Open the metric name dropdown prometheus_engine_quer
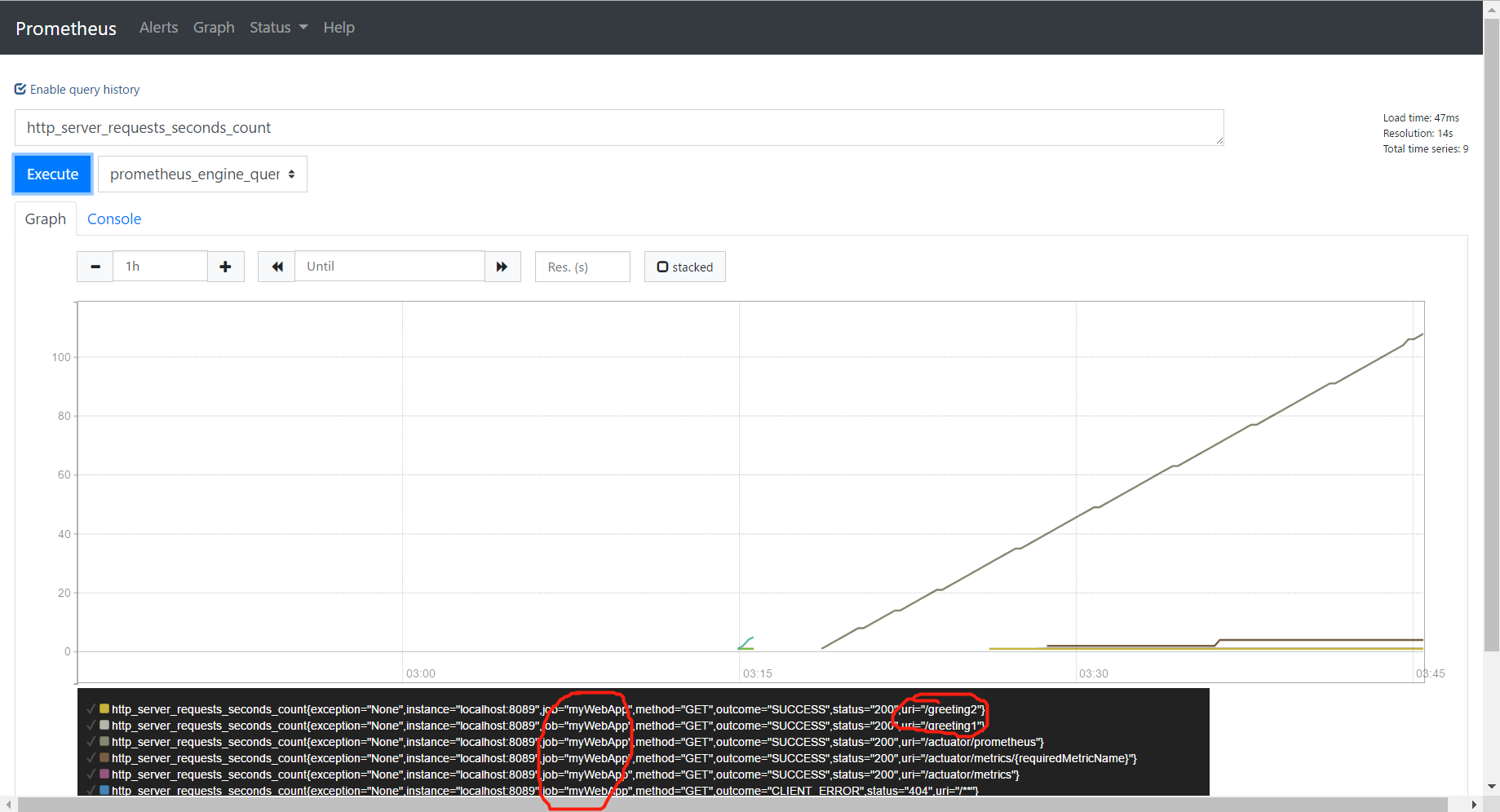 pos(202,174)
